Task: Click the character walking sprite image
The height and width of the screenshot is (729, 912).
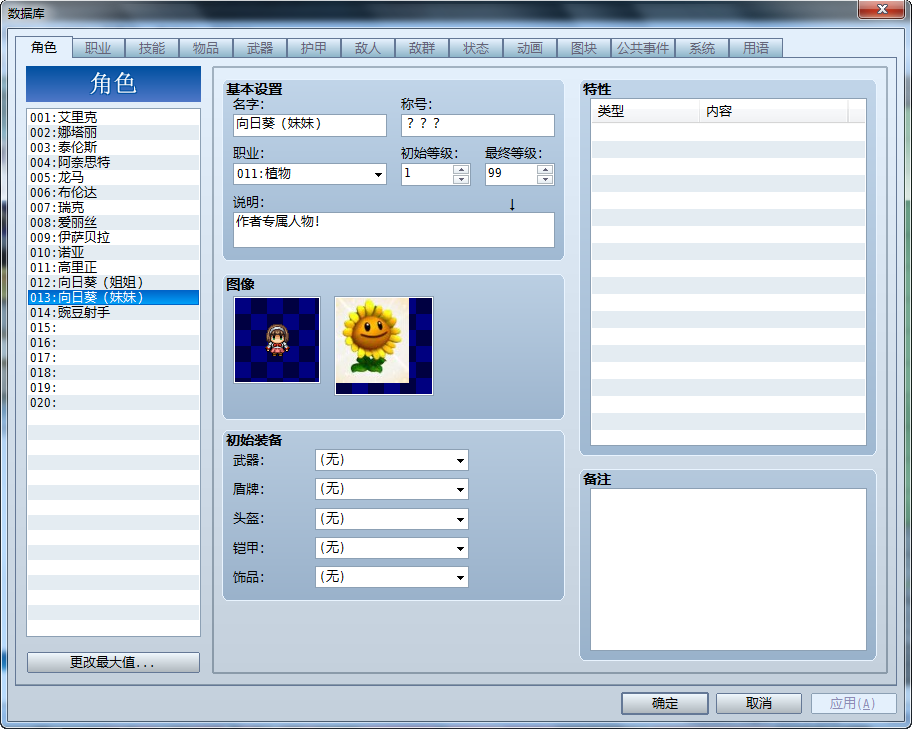Action: click(277, 340)
